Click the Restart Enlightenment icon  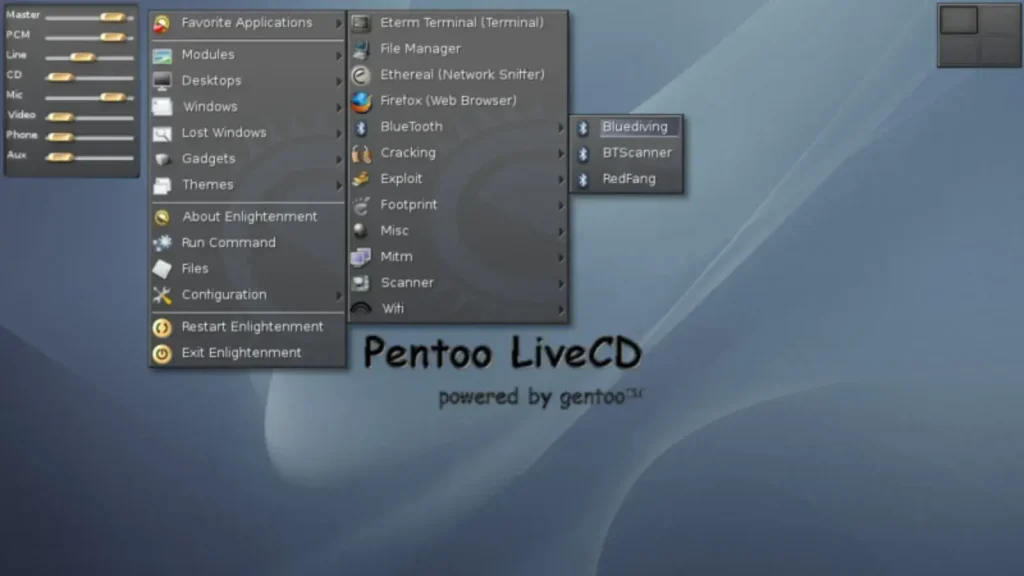(x=162, y=327)
